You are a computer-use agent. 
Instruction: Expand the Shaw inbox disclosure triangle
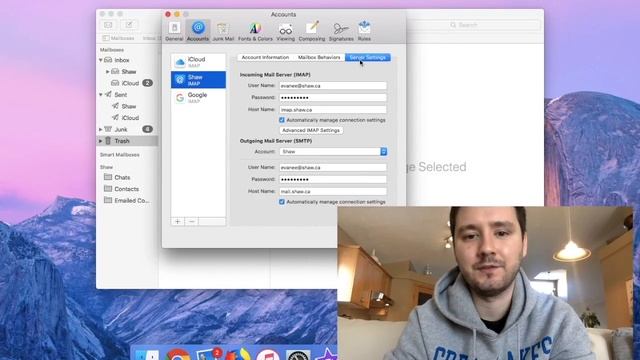pyautogui.click(x=108, y=71)
